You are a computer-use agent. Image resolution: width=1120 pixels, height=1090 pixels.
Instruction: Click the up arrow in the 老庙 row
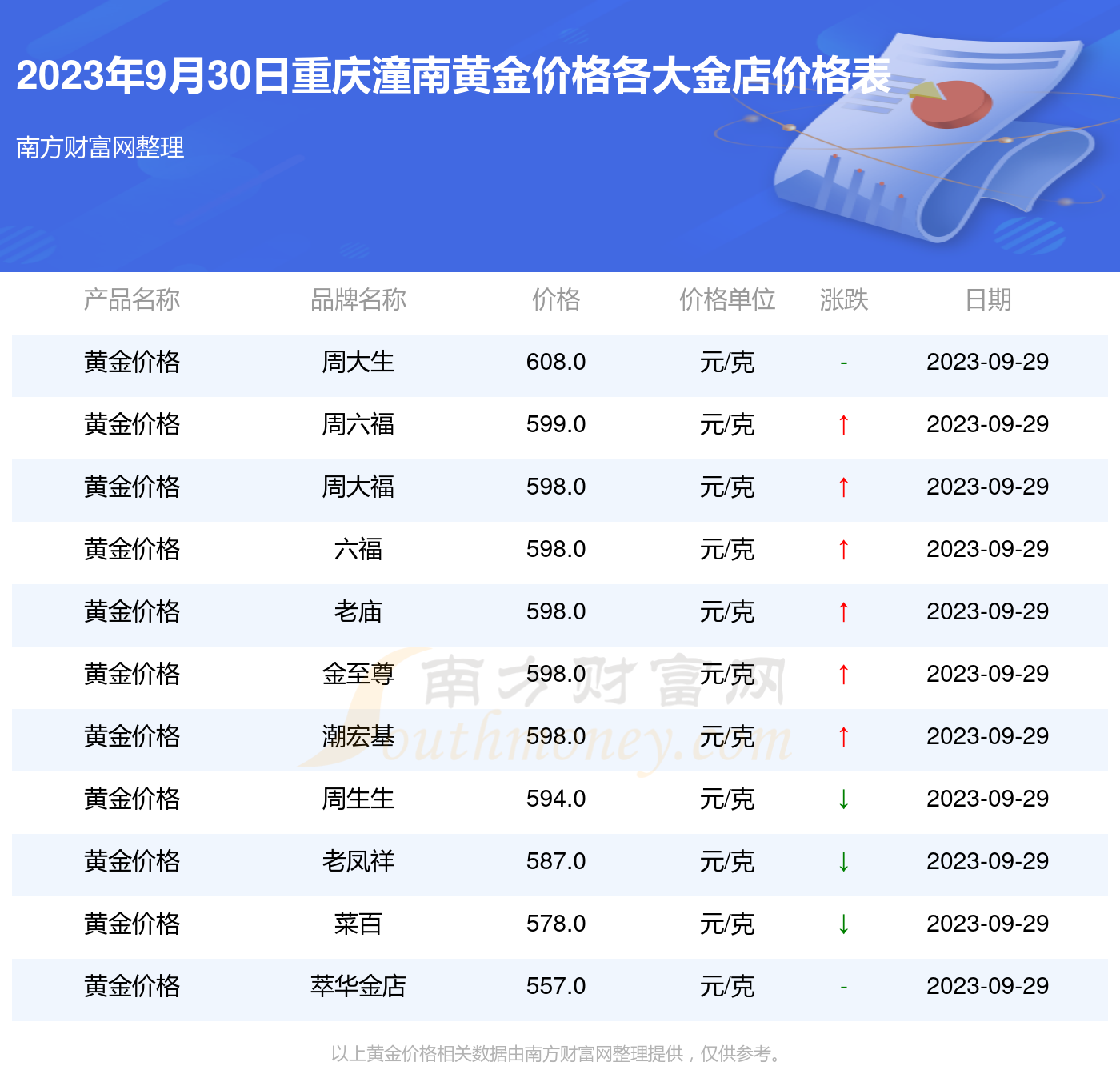click(843, 611)
